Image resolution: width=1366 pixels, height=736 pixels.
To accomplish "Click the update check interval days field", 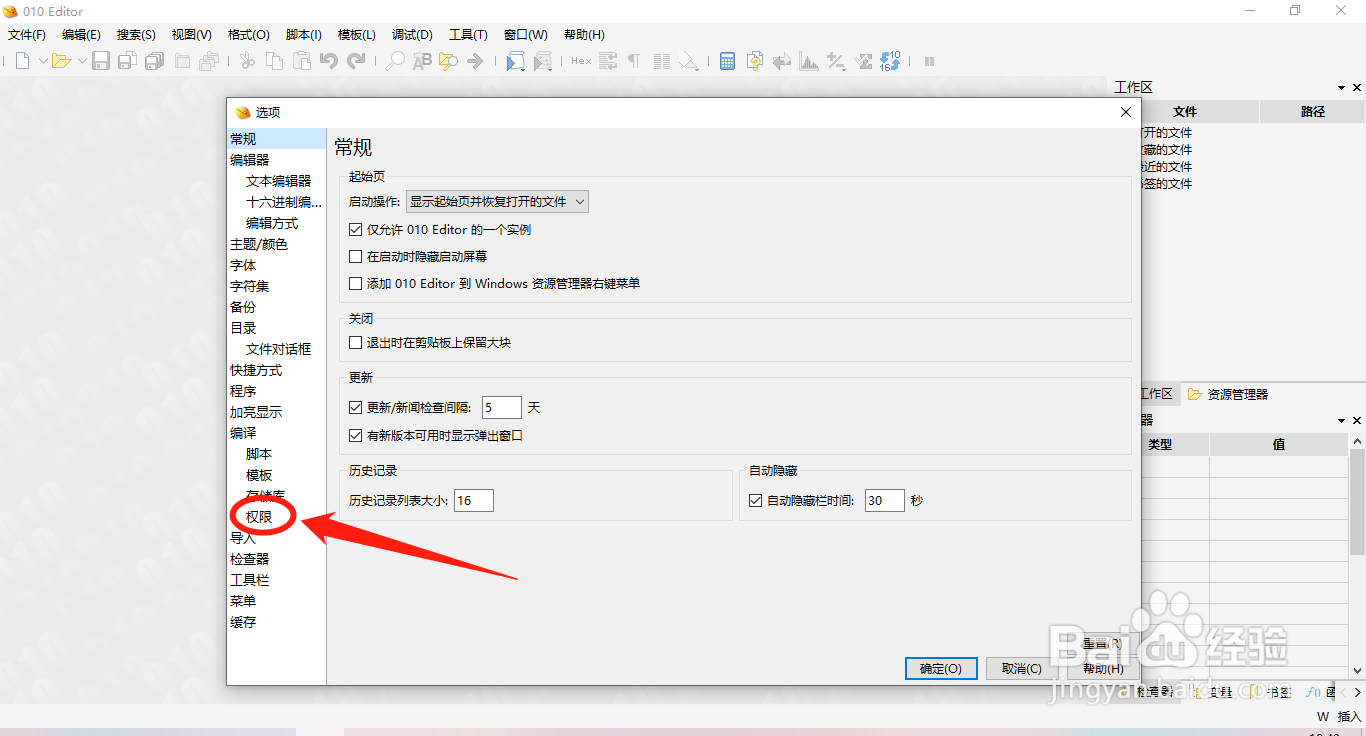I will (502, 408).
